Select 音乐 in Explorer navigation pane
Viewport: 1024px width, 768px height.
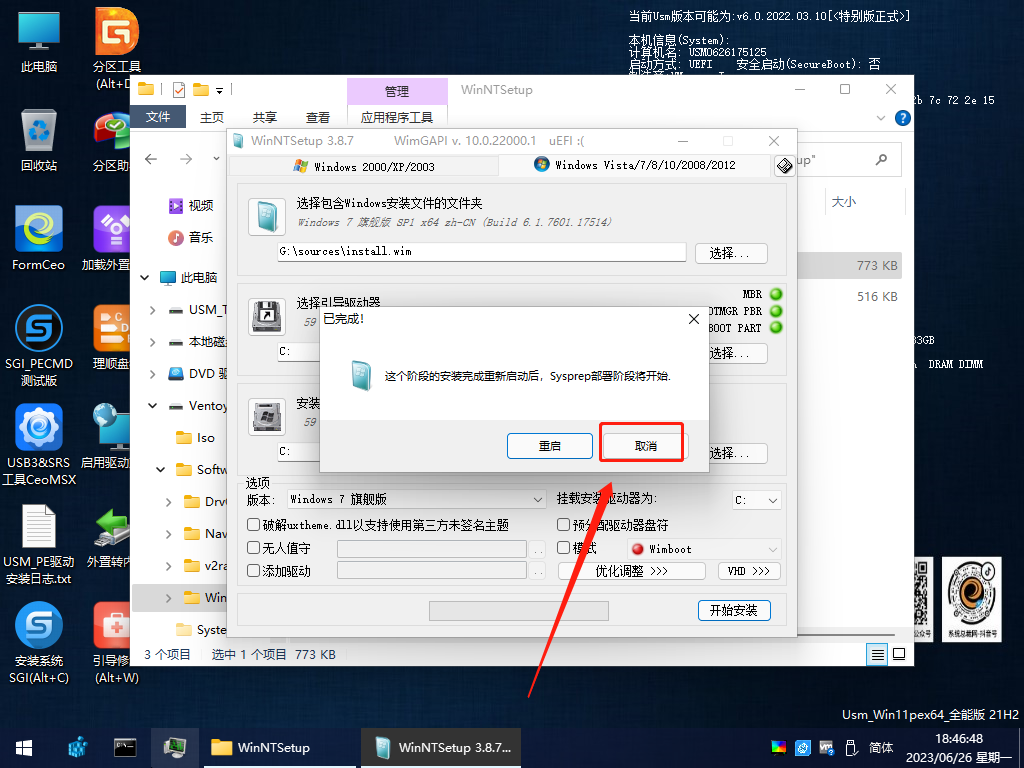(191, 237)
